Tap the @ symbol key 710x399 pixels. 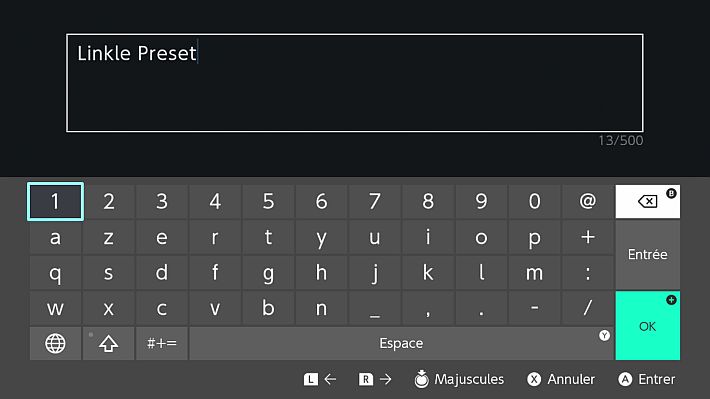click(x=587, y=201)
